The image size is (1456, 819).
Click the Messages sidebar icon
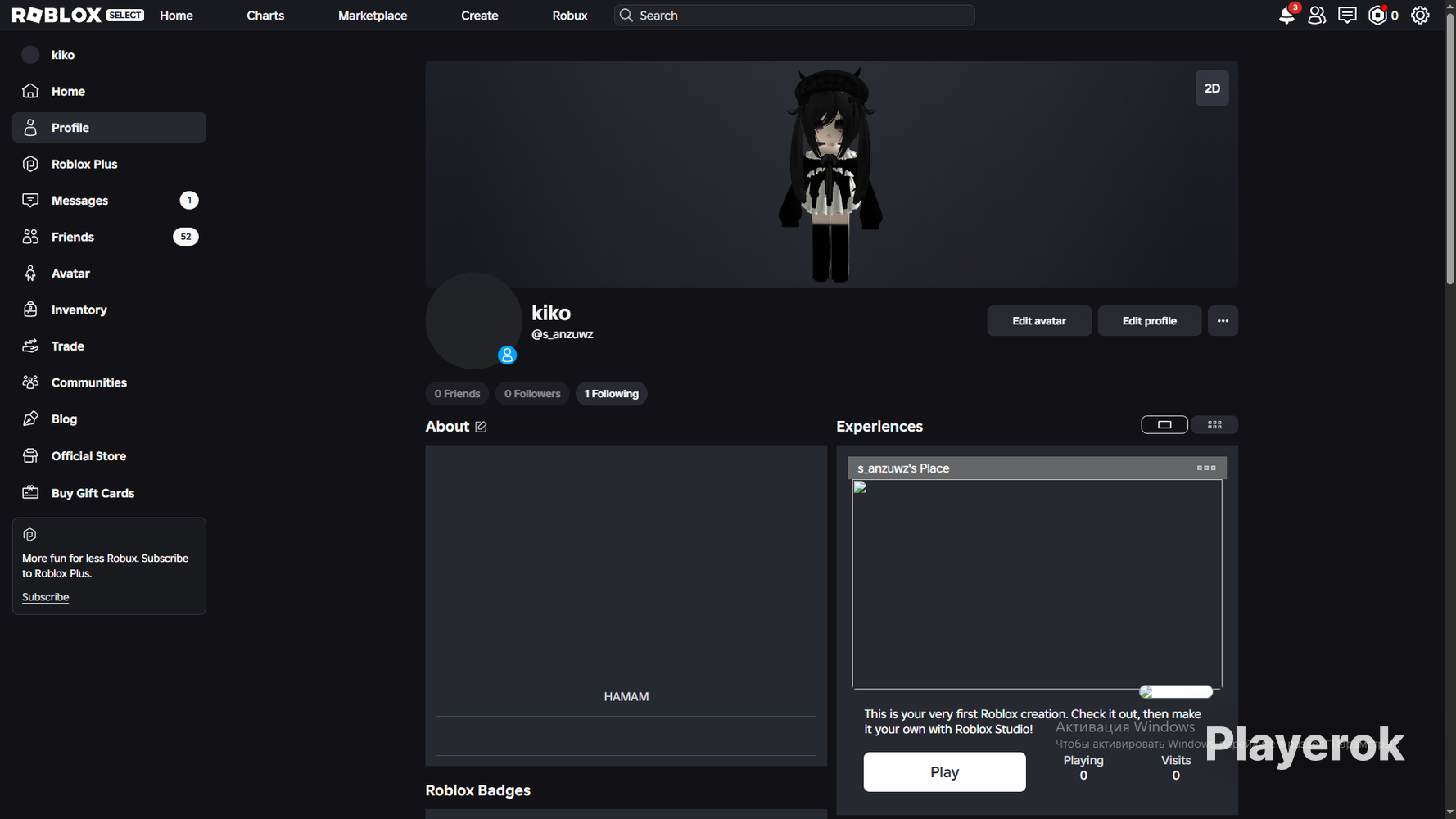(x=30, y=200)
